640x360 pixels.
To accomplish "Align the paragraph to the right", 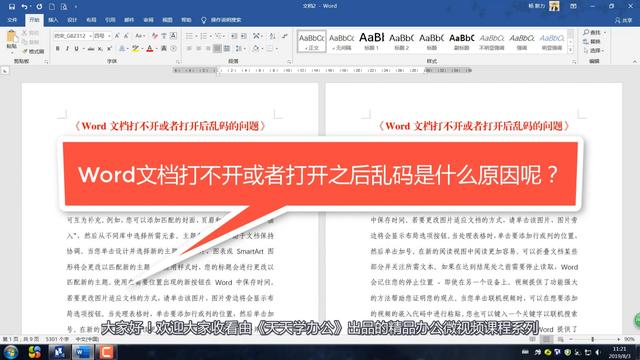I will click(x=208, y=49).
